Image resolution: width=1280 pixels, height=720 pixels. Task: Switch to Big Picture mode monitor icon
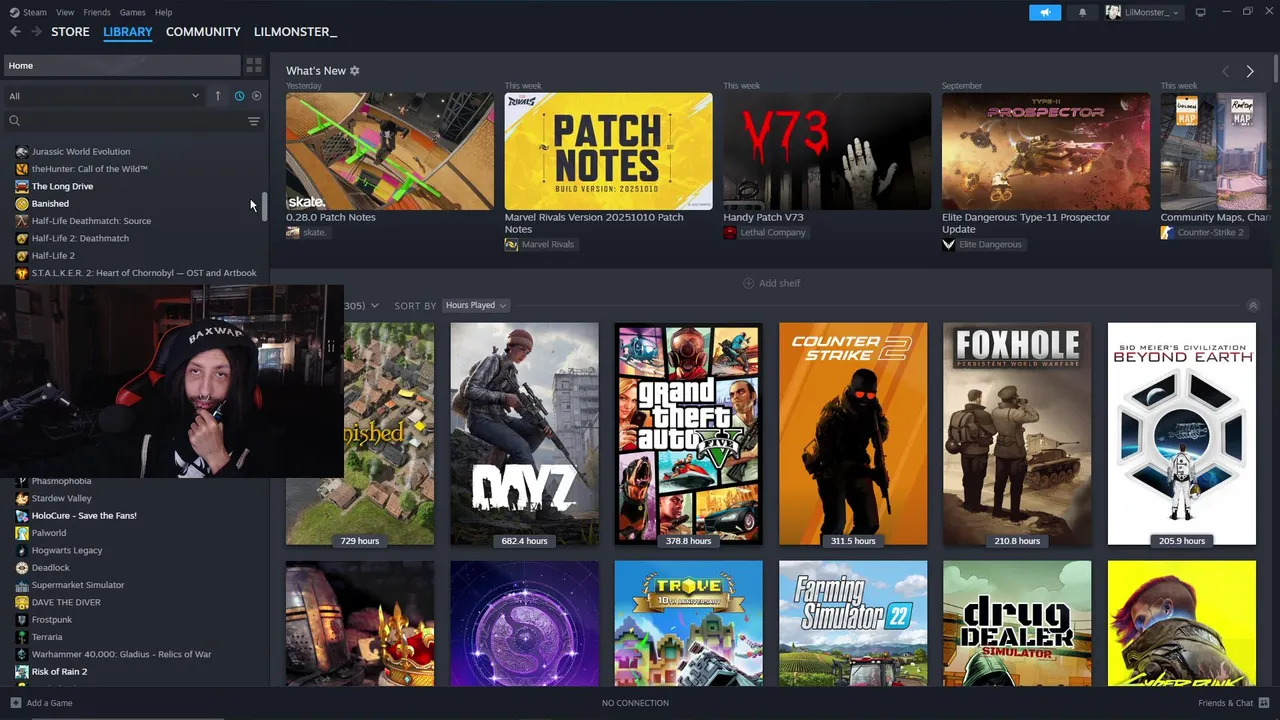point(1201,12)
